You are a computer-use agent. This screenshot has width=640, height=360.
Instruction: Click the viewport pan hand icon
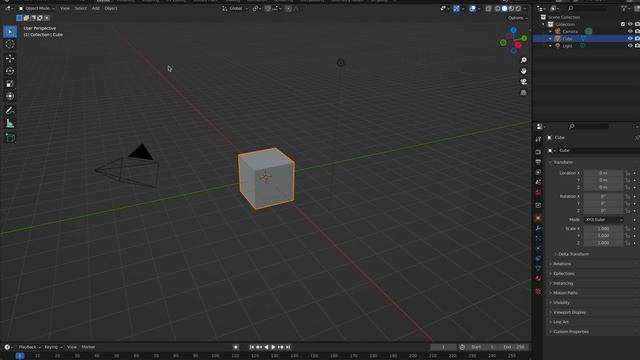523,71
